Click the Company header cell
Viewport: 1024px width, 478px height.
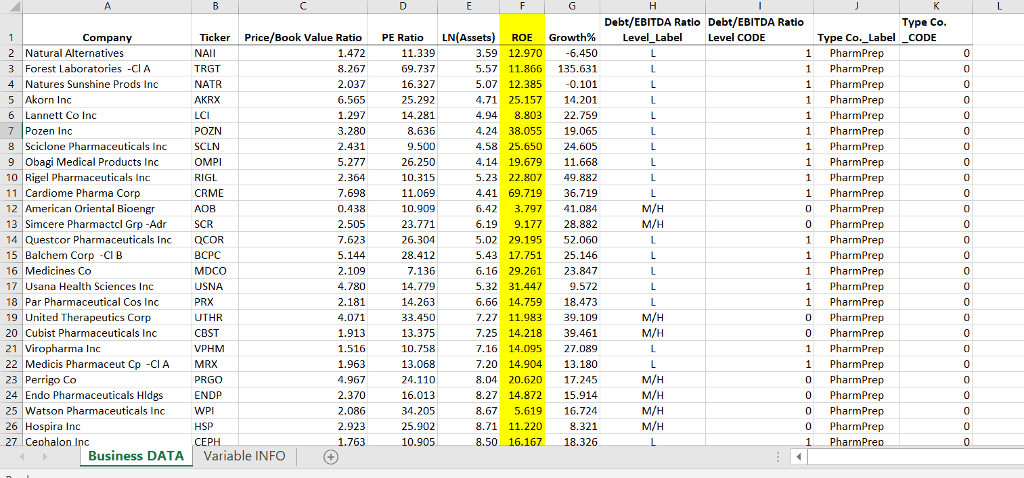[107, 29]
